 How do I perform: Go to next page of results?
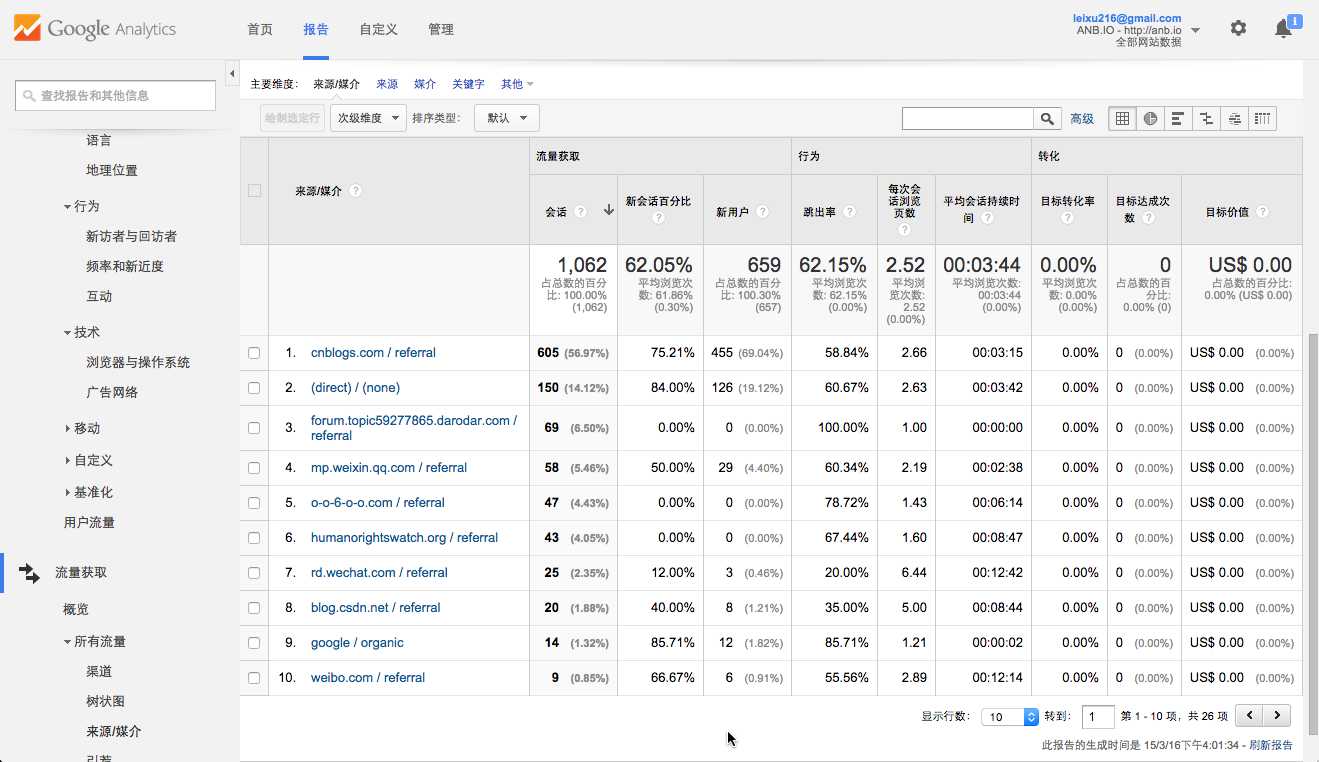click(1276, 716)
